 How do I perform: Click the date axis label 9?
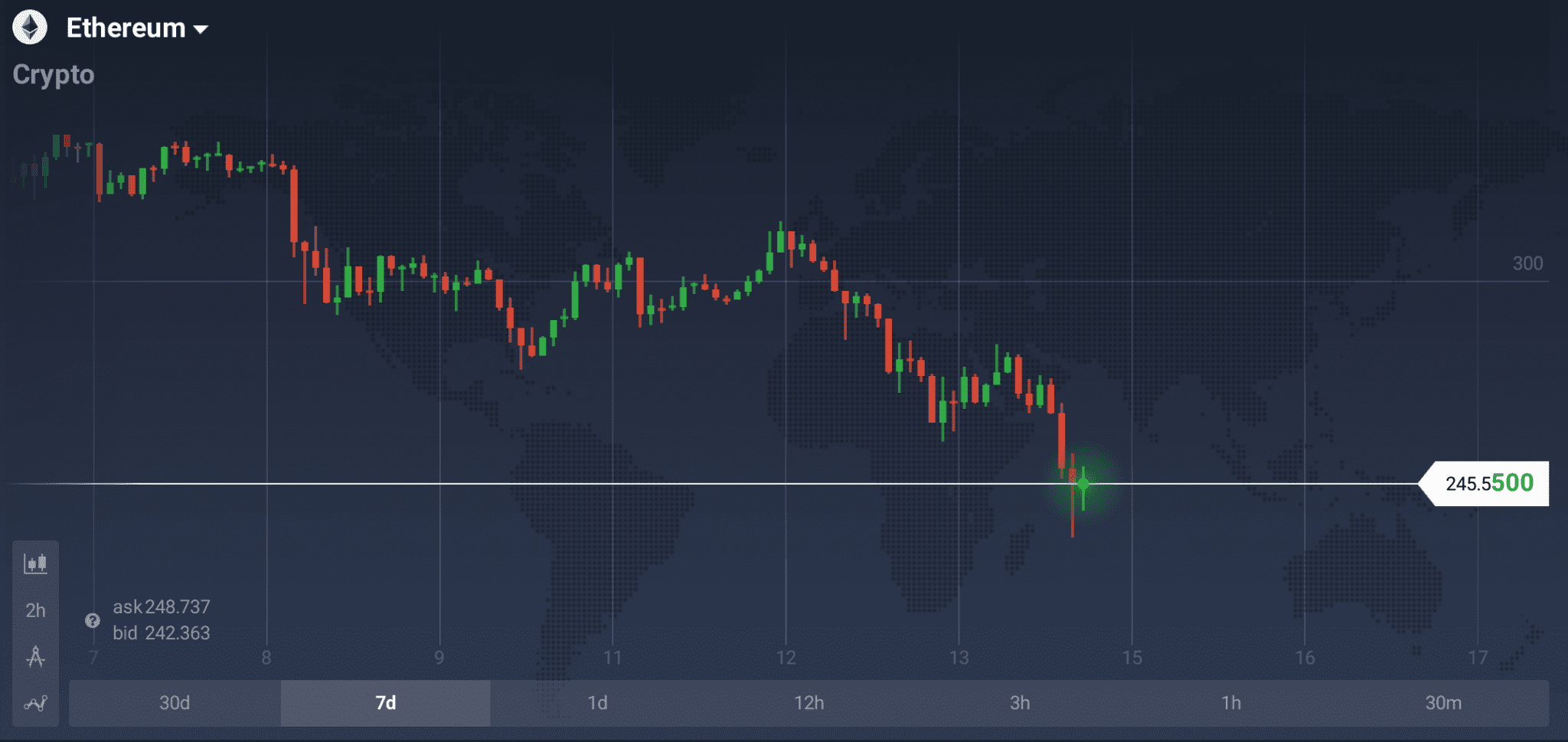pyautogui.click(x=439, y=658)
